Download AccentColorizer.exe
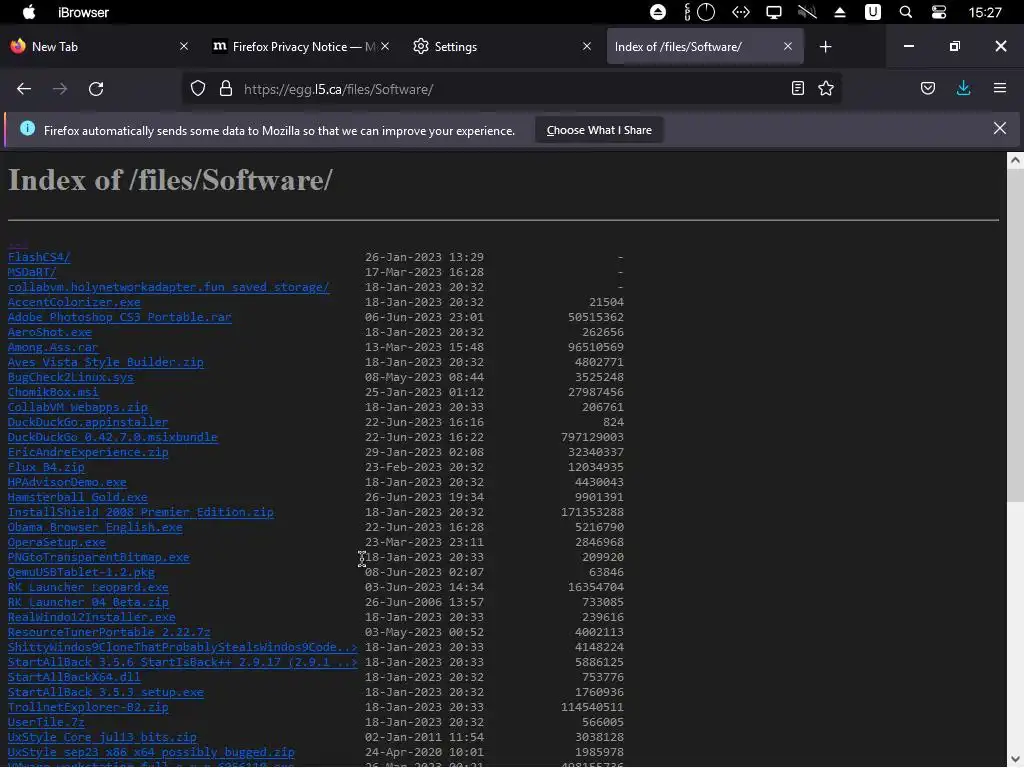The height and width of the screenshot is (768, 1024). coord(74,302)
